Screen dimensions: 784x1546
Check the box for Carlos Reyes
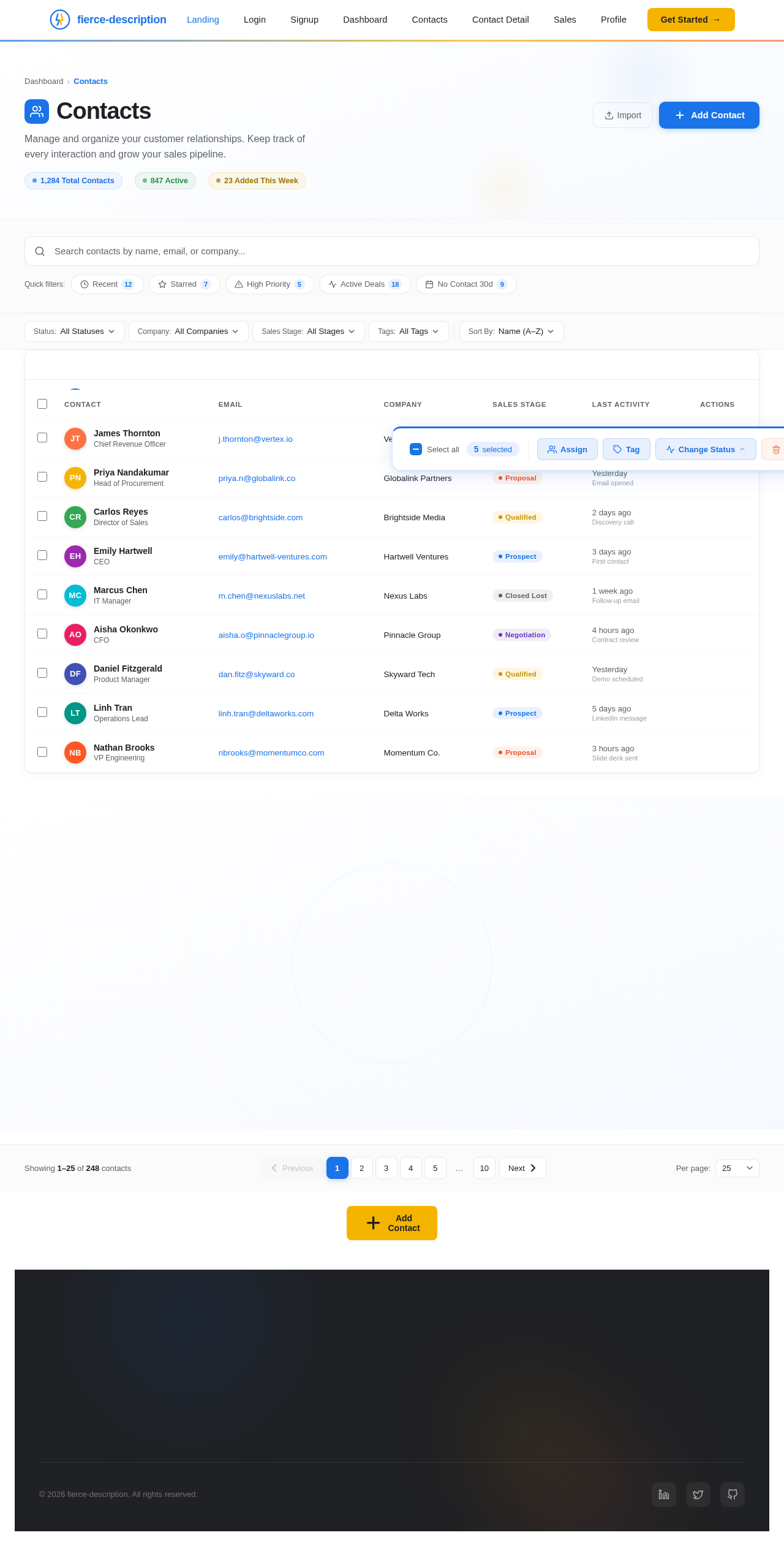point(42,516)
